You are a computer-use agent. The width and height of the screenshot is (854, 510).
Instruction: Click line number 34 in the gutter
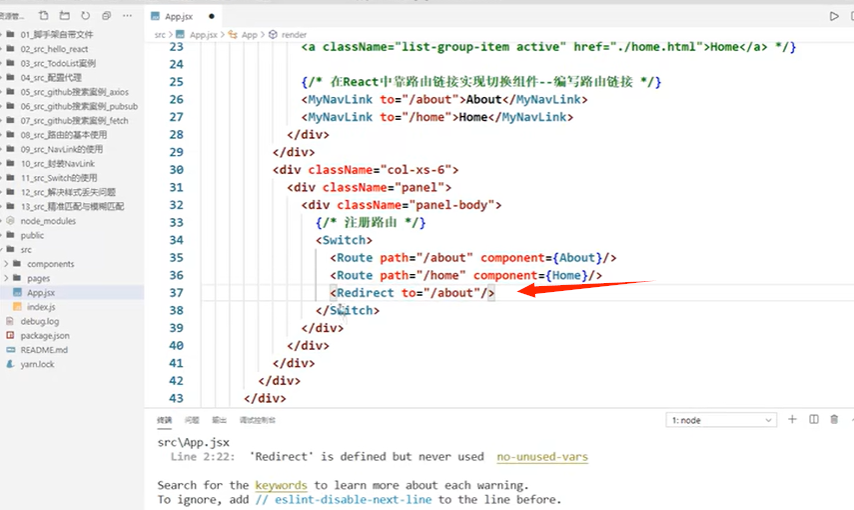(x=176, y=240)
